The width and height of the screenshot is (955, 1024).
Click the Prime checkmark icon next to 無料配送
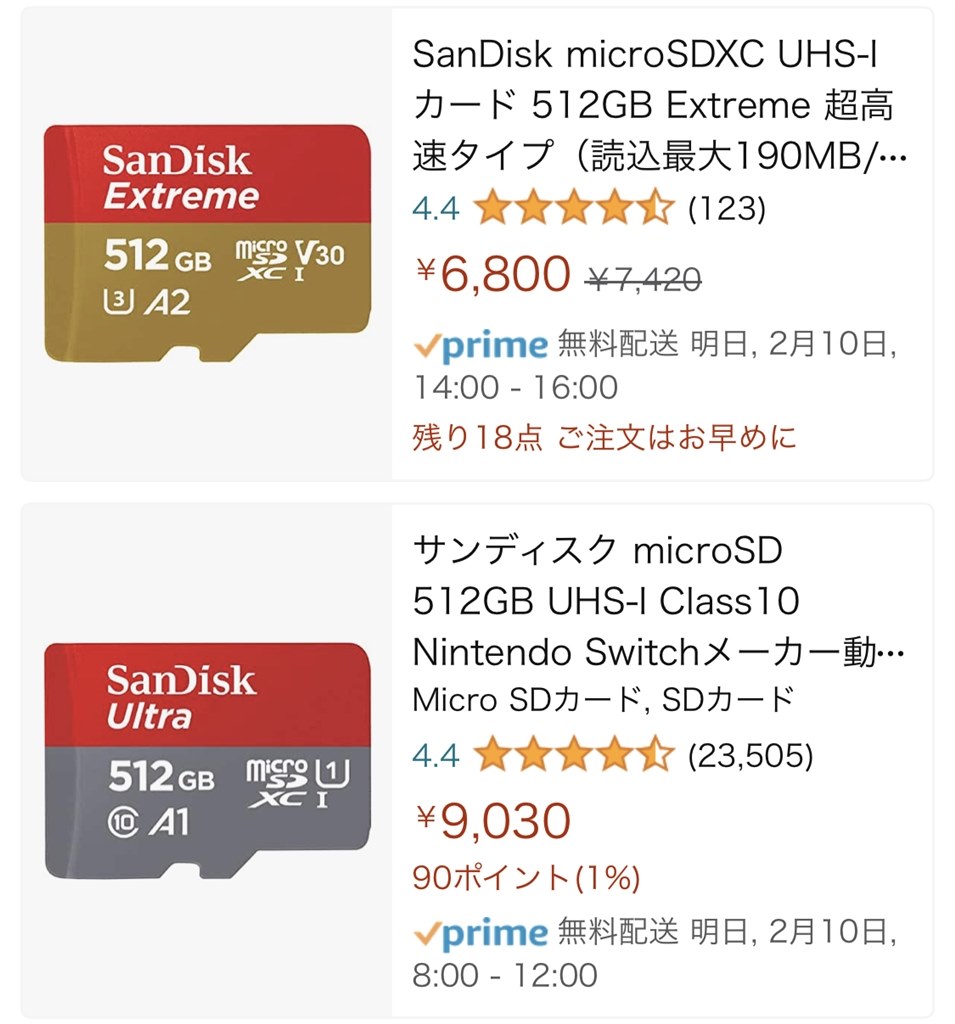(x=426, y=343)
